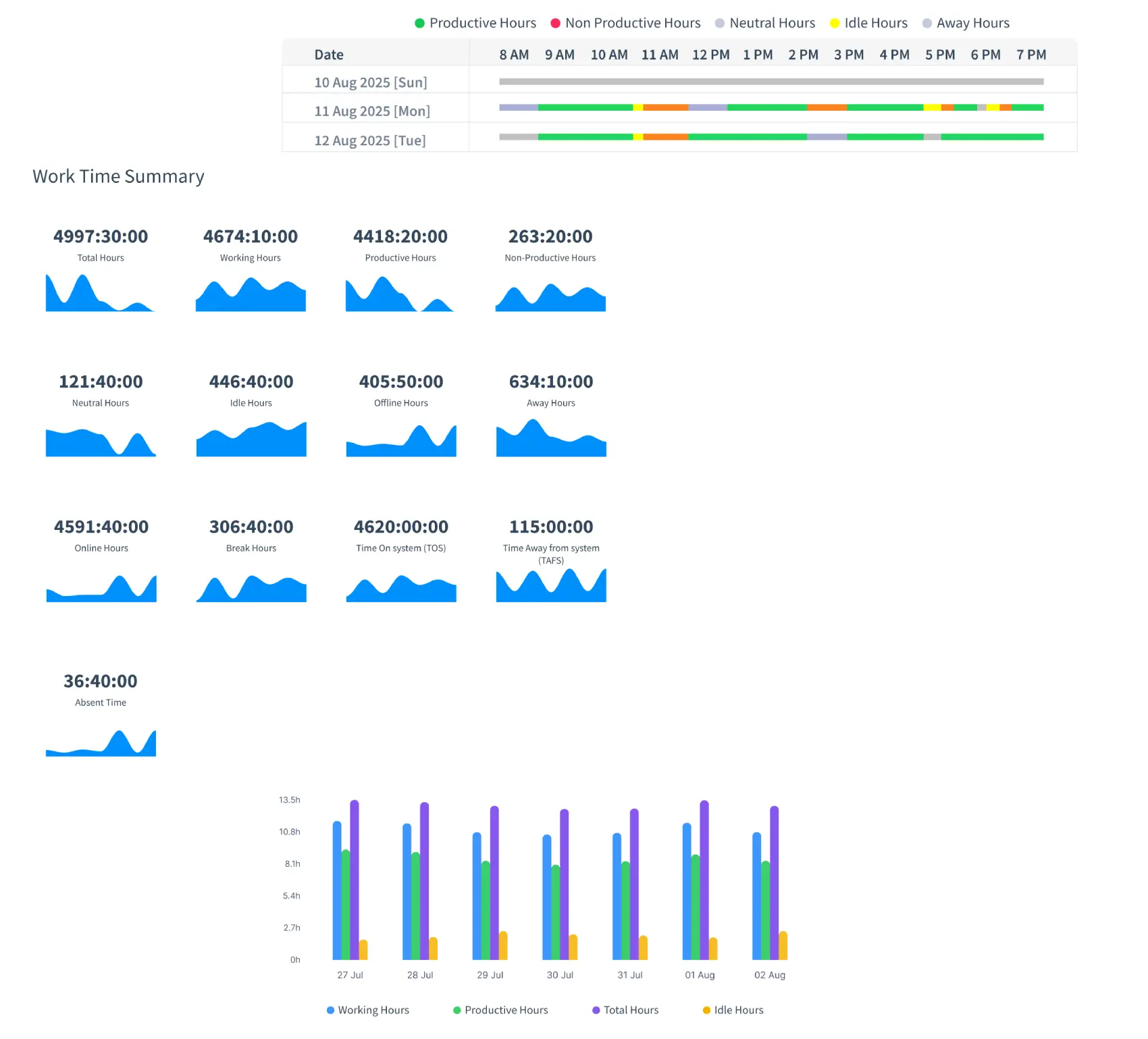This screenshot has width=1148, height=1039.
Task: Select the 11 Aug 2025 [Mon] date row
Action: click(x=372, y=111)
